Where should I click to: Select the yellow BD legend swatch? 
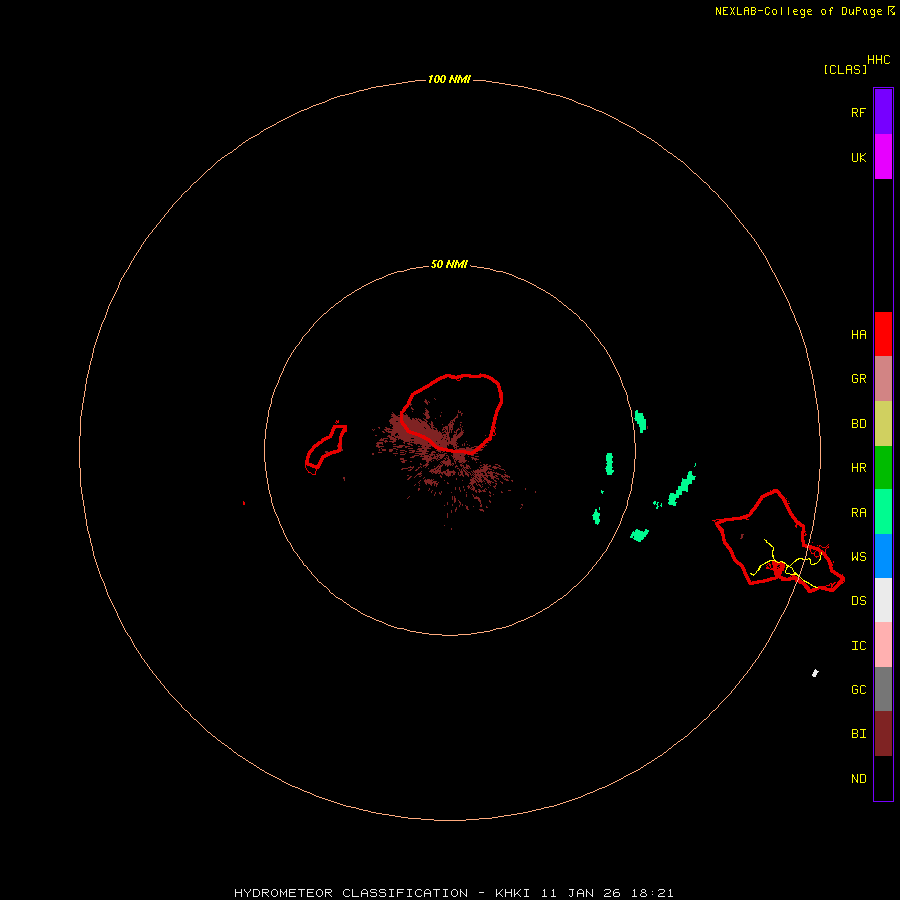(x=883, y=424)
